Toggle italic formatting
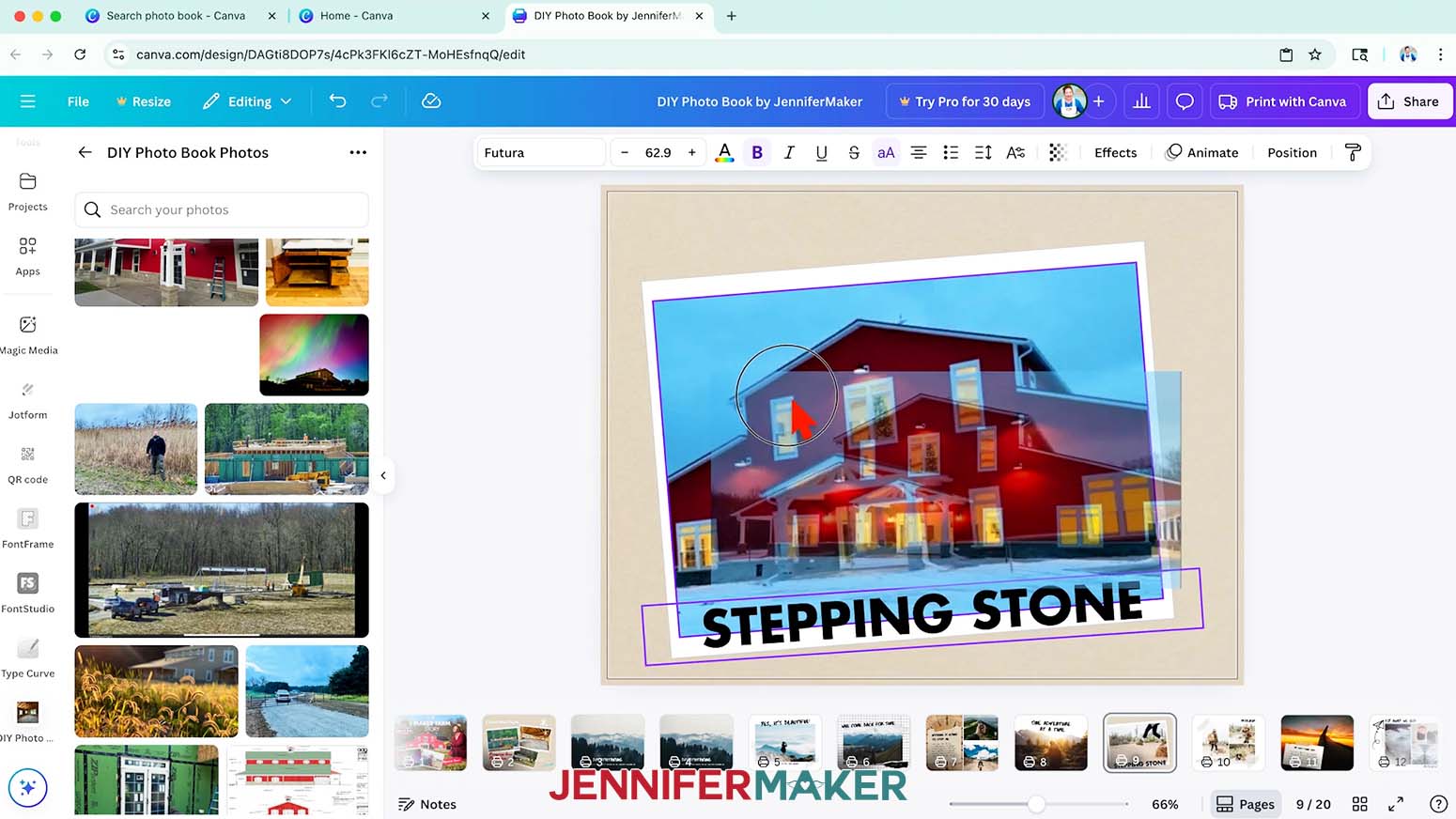This screenshot has height=819, width=1456. pos(789,152)
